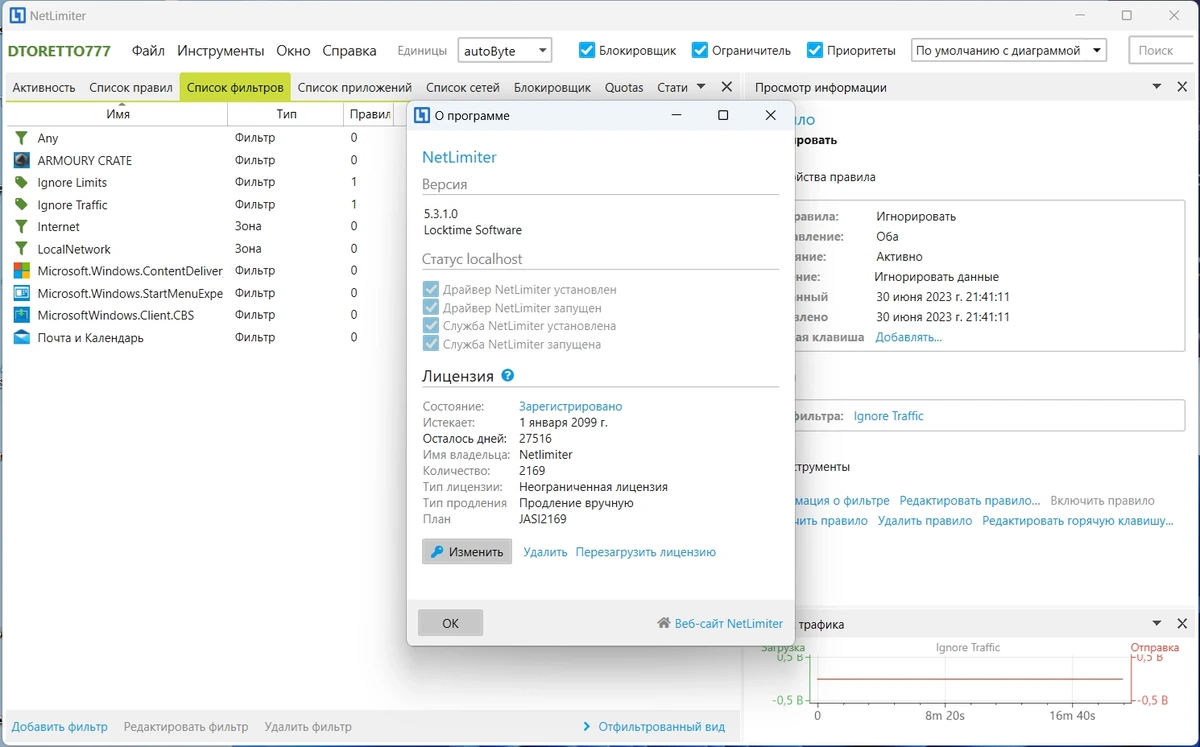Screen dimensions: 1200x747
Task: Click the NetLimiter icon in the О программе title bar
Action: pyautogui.click(x=422, y=115)
